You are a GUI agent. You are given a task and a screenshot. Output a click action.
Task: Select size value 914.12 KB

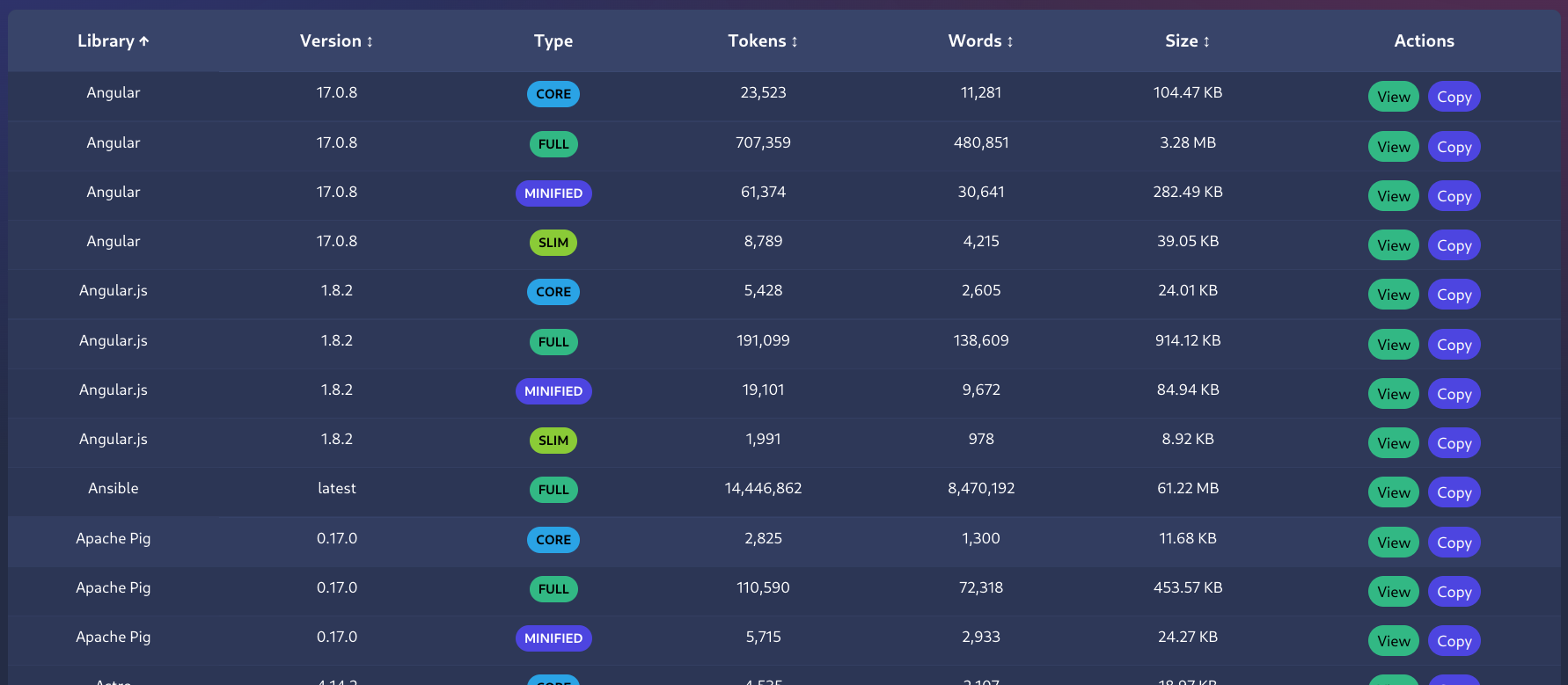(1188, 340)
